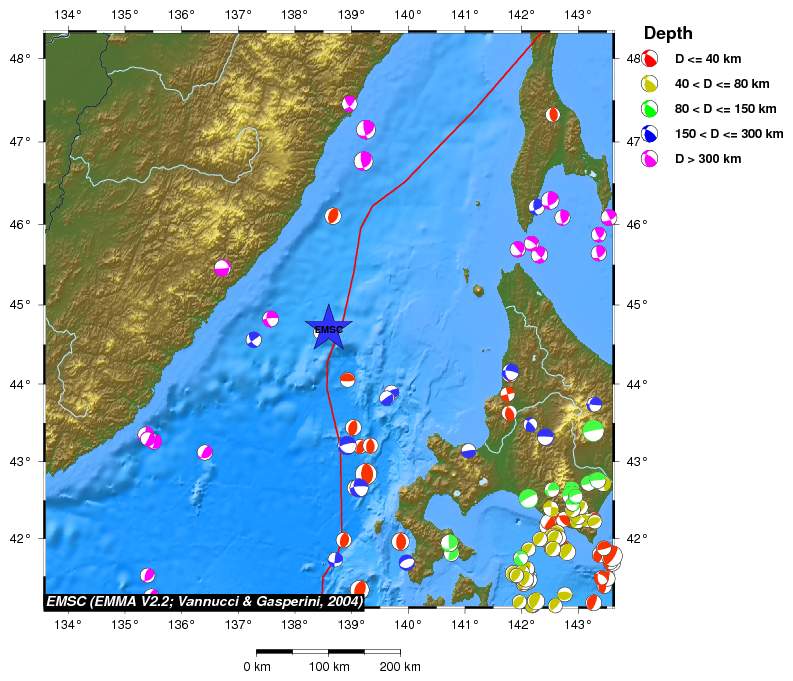Click the "D <= 40 km" legend label
793x681 pixels.
[707, 59]
